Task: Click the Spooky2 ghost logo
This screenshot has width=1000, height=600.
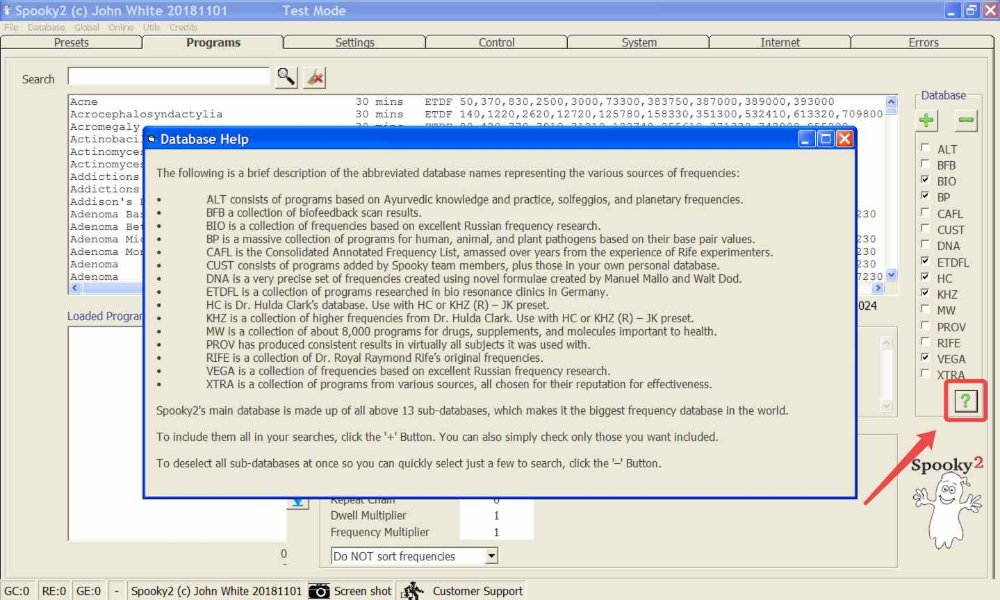Action: point(947,502)
